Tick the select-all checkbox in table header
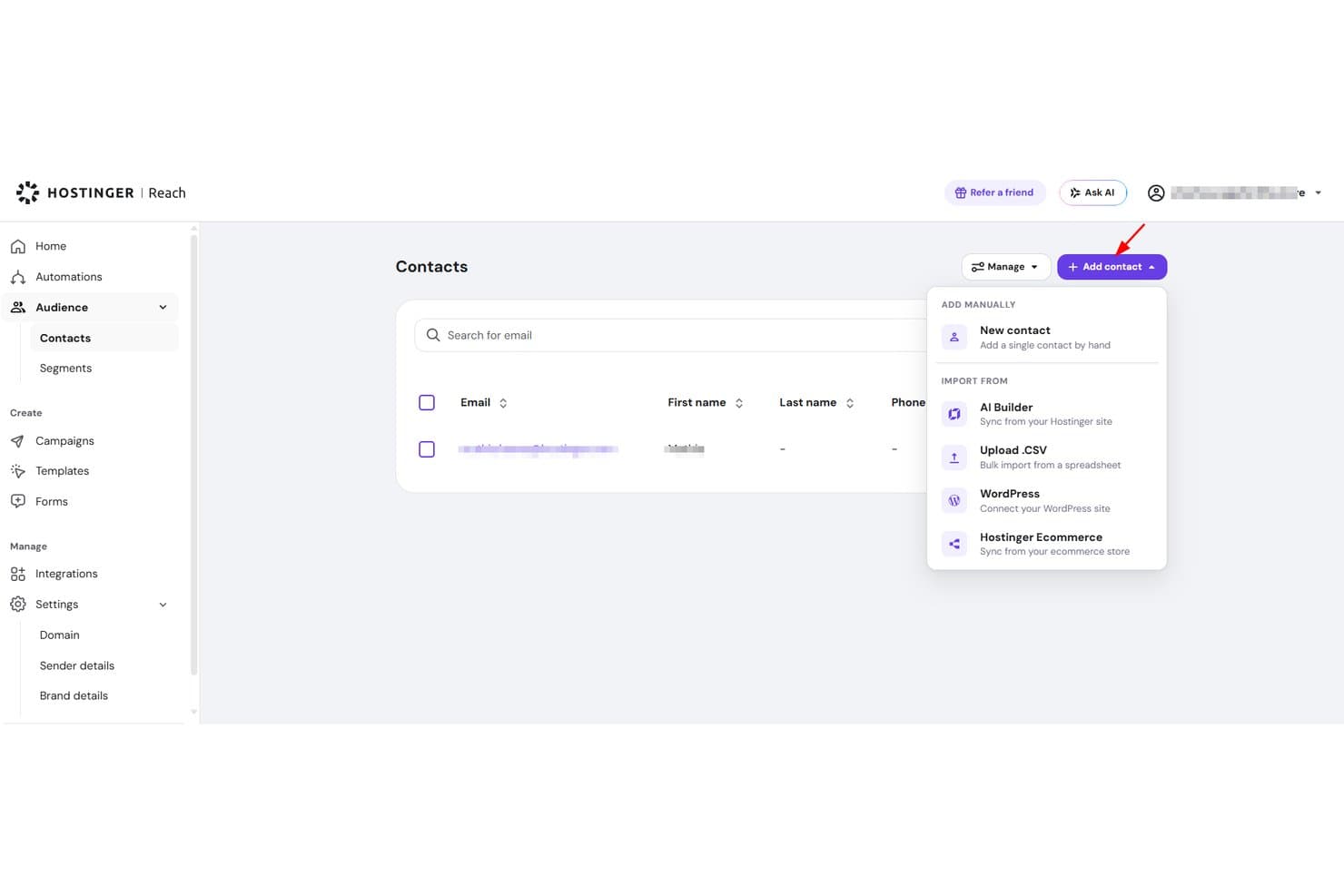1344x896 pixels. (x=427, y=403)
